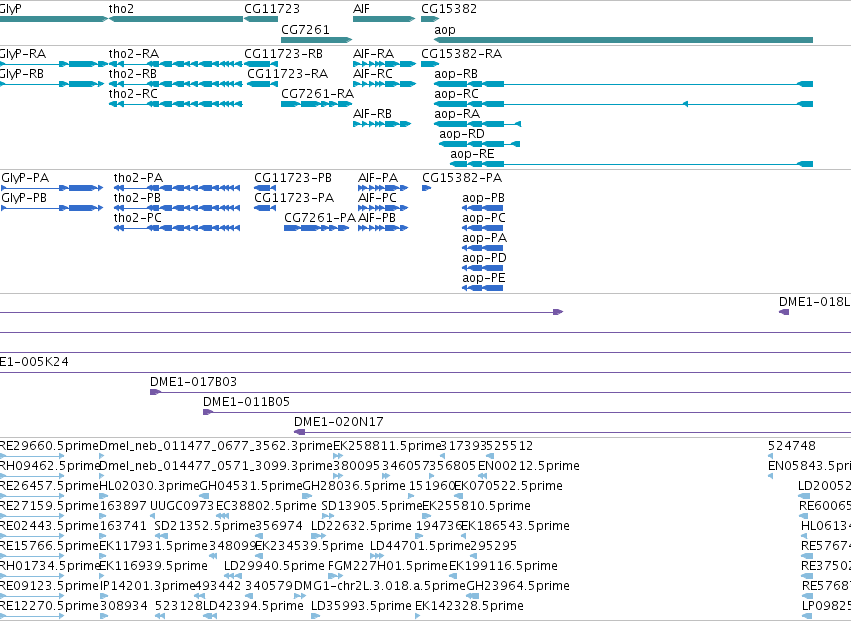The width and height of the screenshot is (851, 621).
Task: Click the AIF-RC transcript
Action: tap(384, 84)
